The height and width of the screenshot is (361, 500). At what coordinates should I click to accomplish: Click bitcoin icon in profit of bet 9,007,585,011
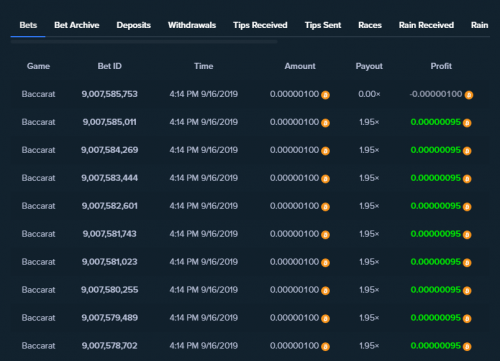[467, 123]
